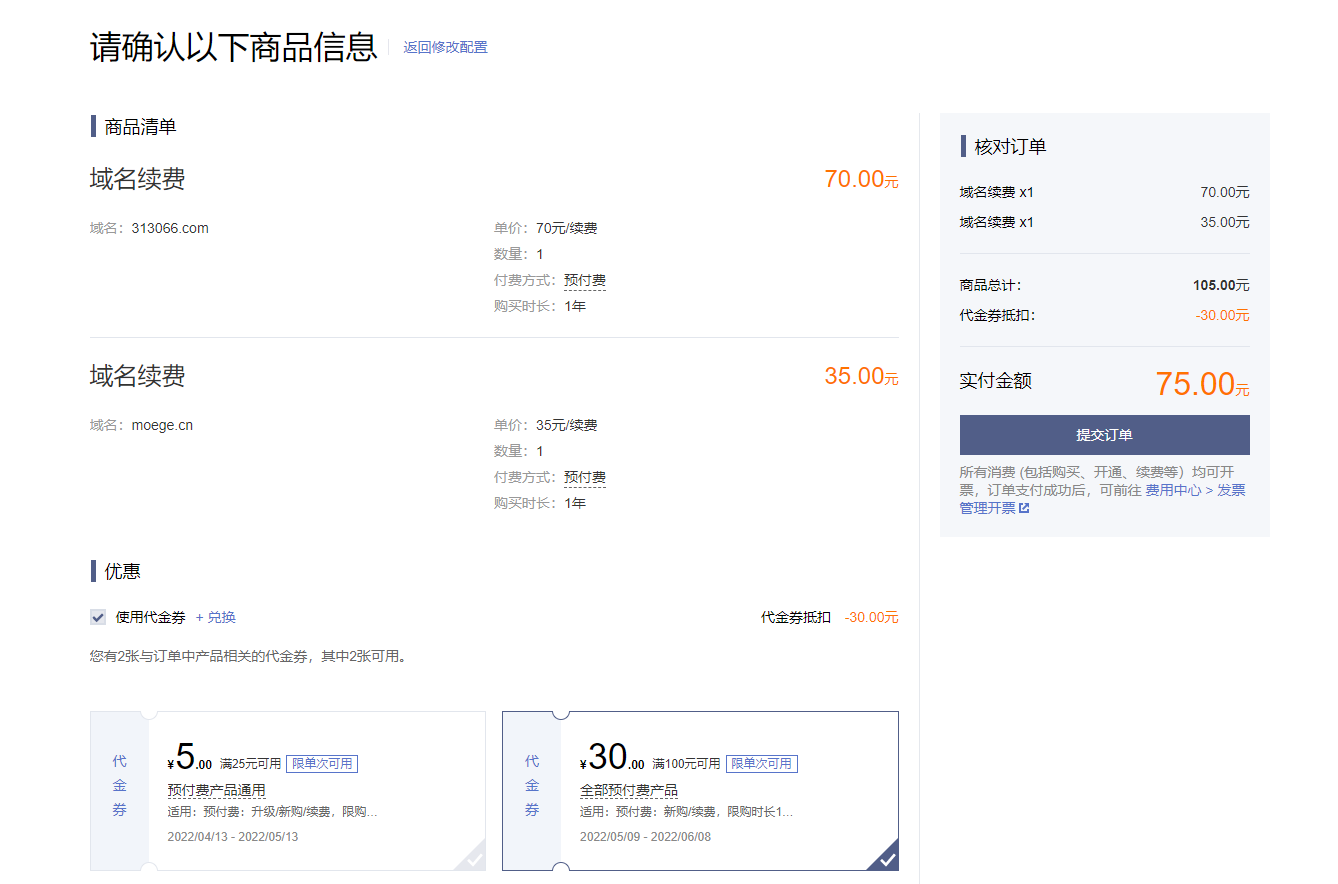Select the ¥5.00 voucher card
The height and width of the screenshot is (884, 1338).
tap(288, 791)
